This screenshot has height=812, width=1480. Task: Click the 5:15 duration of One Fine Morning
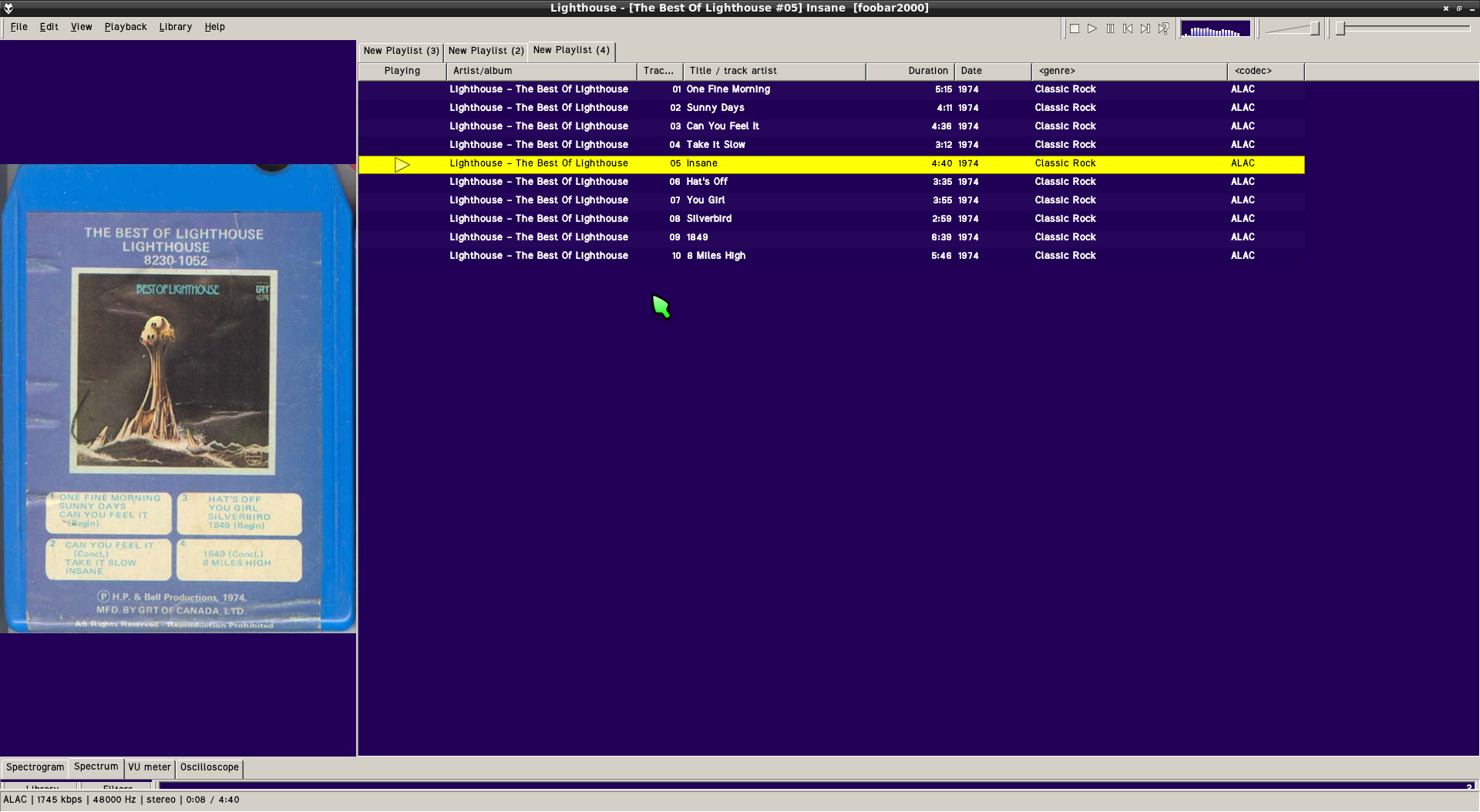click(x=943, y=89)
